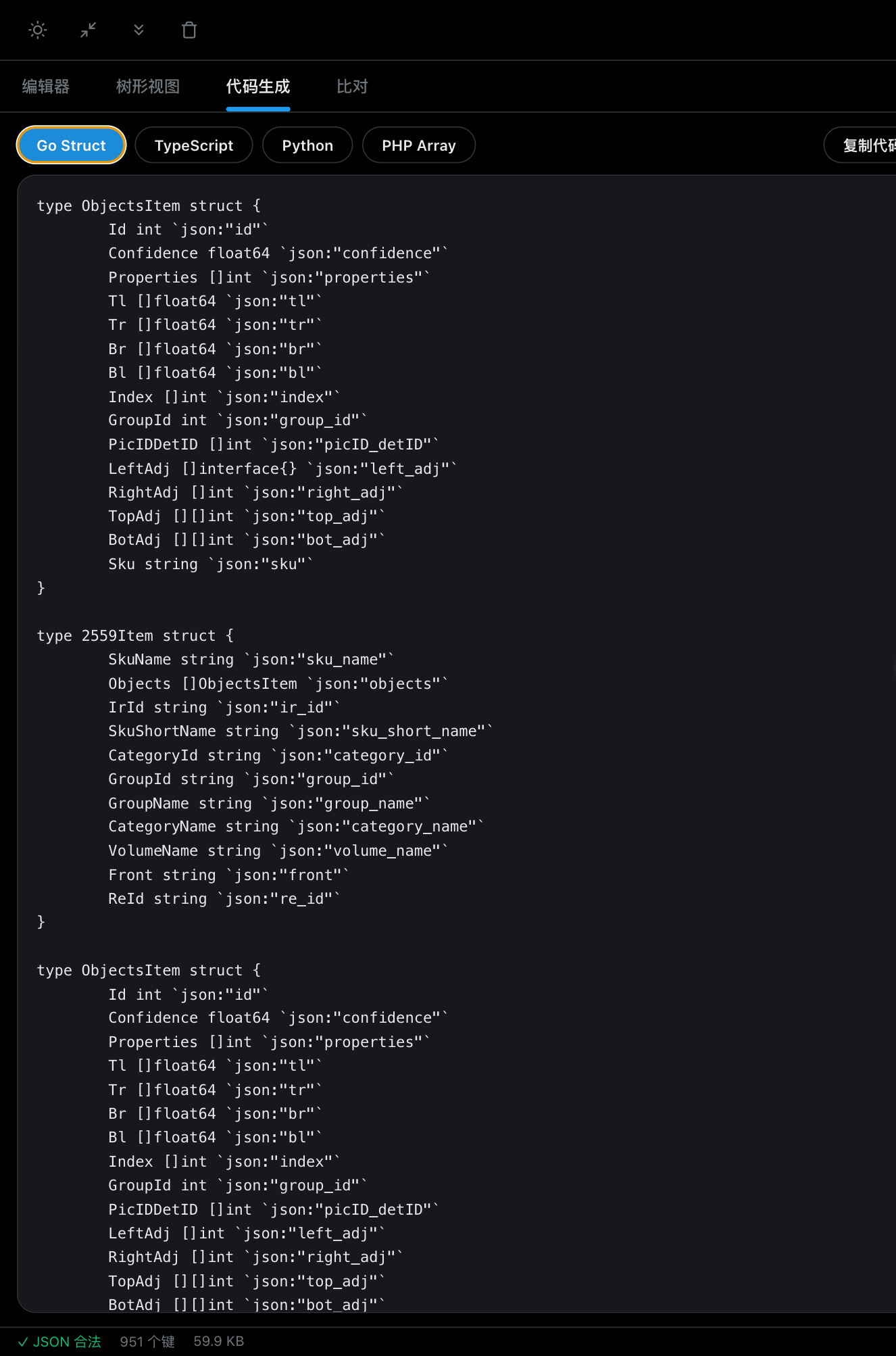Choose the Python code format
Viewport: 896px width, 1356px height.
(x=307, y=145)
